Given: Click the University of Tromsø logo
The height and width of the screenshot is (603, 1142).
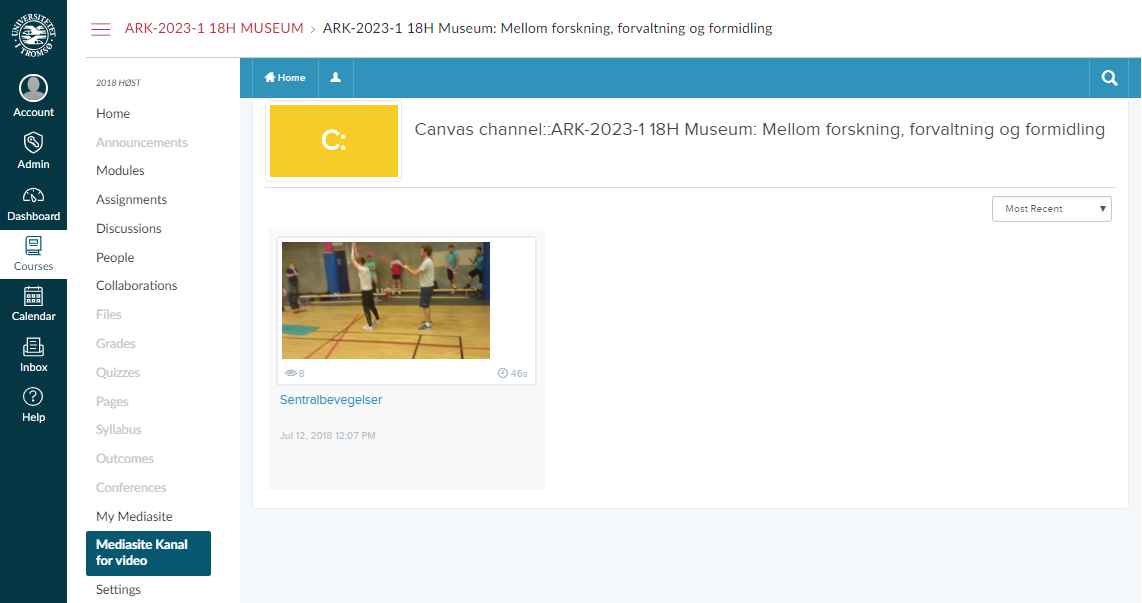Looking at the screenshot, I should 33,33.
